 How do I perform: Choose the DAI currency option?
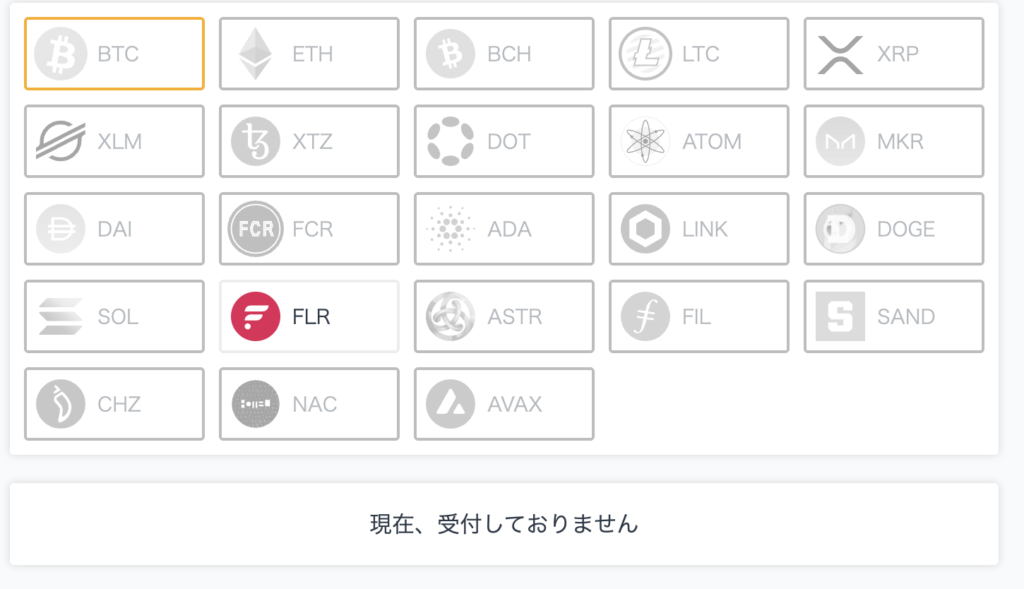114,229
